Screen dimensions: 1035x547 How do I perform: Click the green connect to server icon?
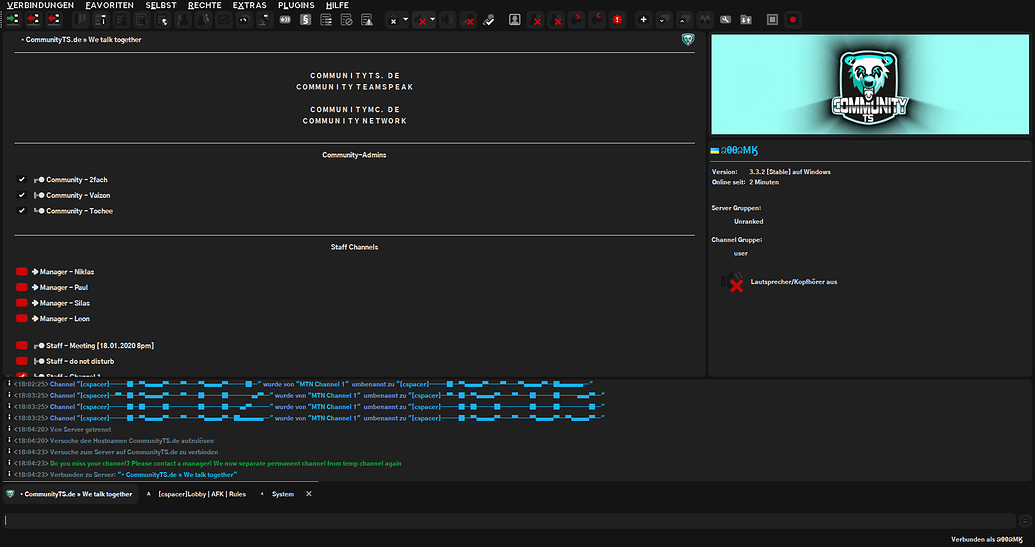[x=12, y=19]
